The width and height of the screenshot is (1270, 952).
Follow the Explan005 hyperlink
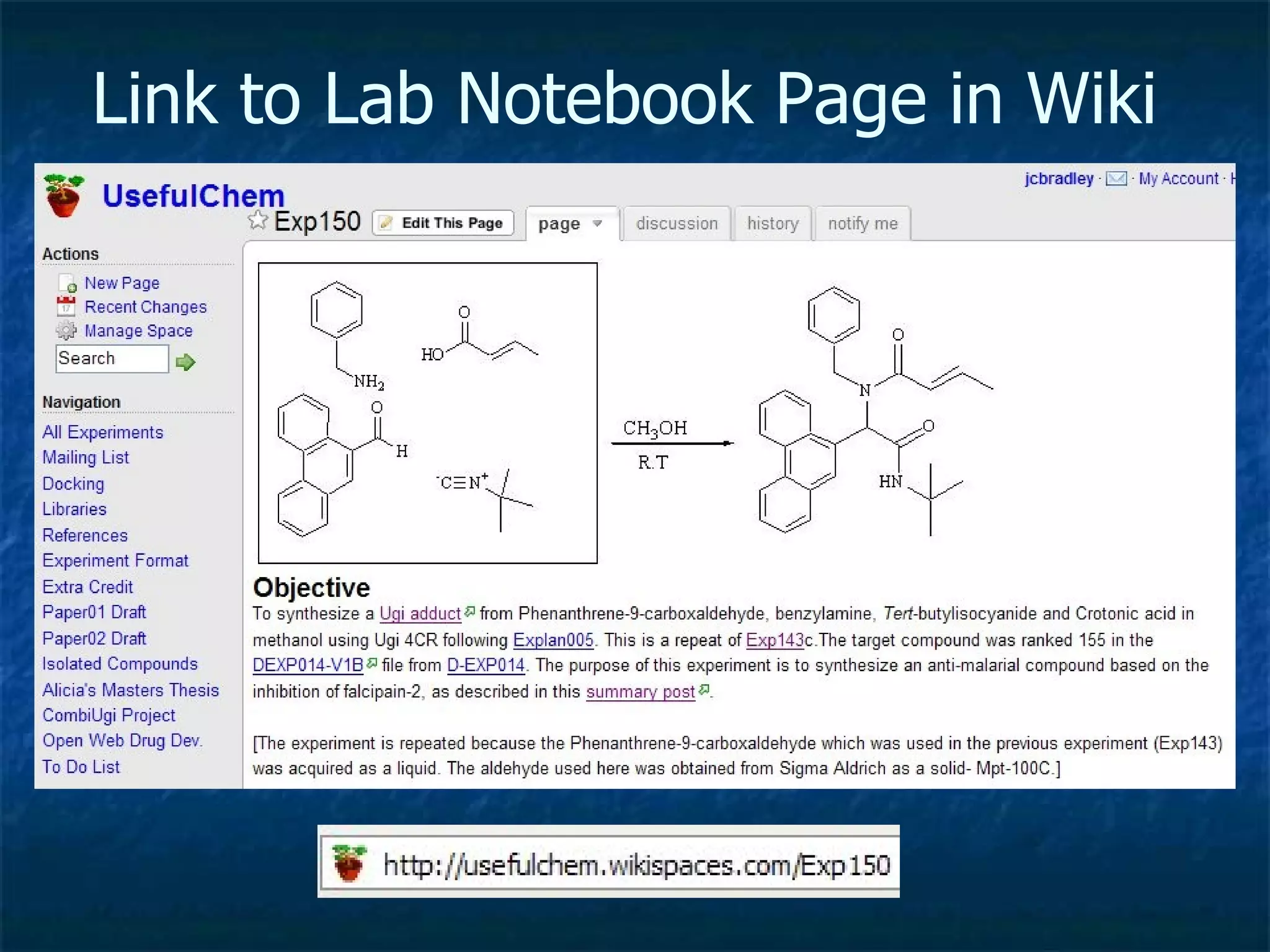coord(553,640)
